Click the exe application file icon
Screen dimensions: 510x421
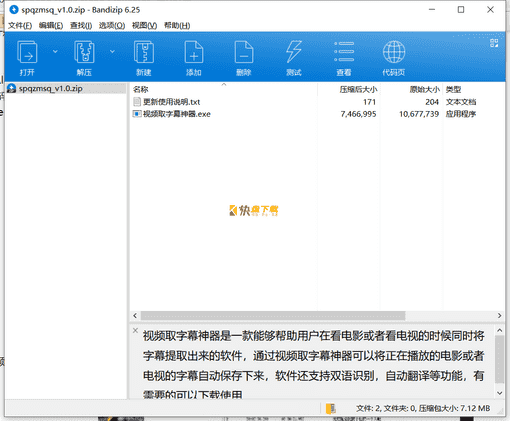[137, 114]
